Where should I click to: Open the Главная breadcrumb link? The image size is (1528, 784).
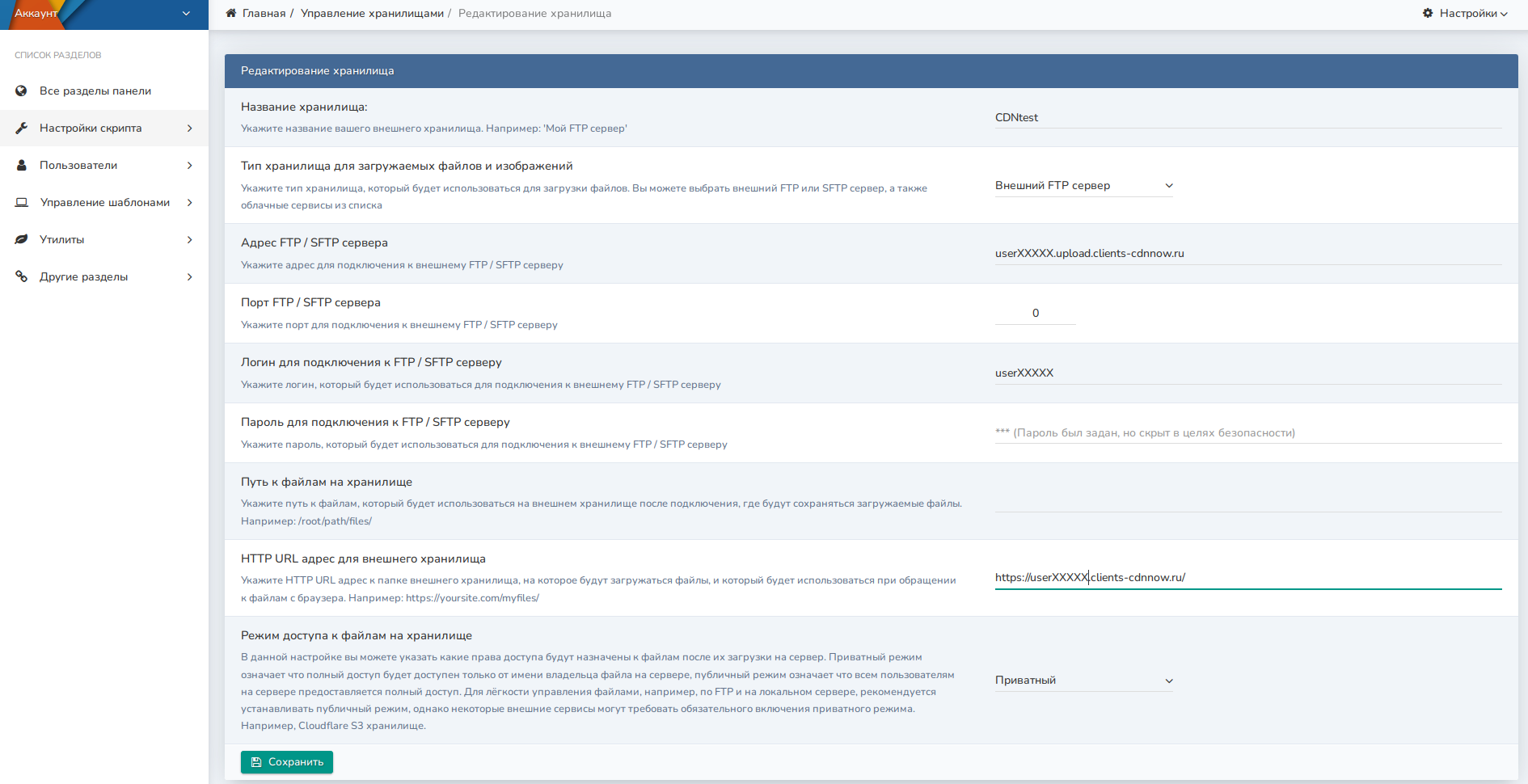coord(265,14)
